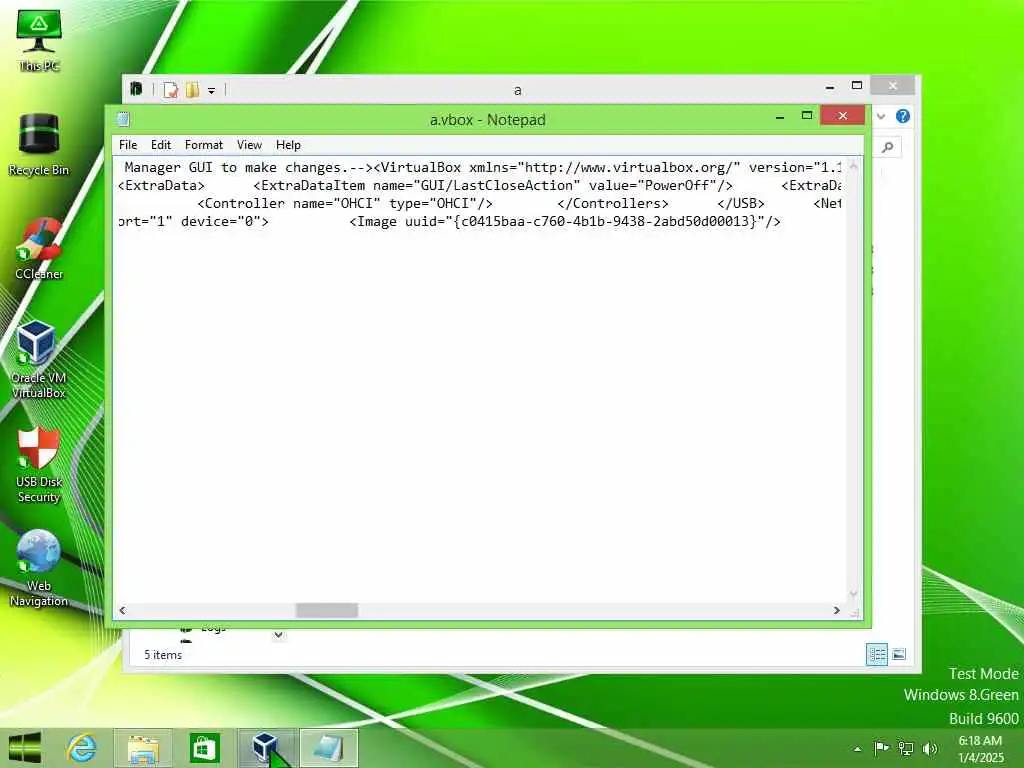
Task: Maximize the Notepad window
Action: [807, 116]
